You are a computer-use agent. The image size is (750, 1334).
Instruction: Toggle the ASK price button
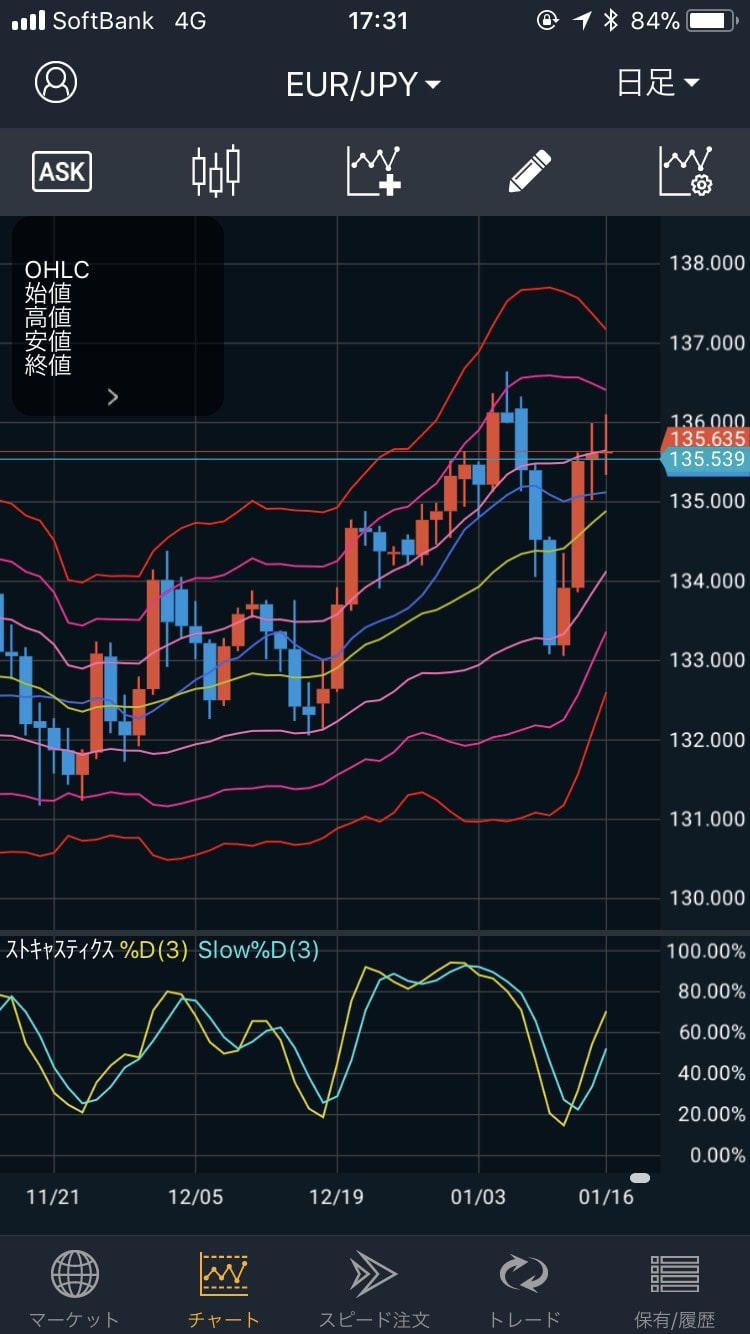pos(62,172)
